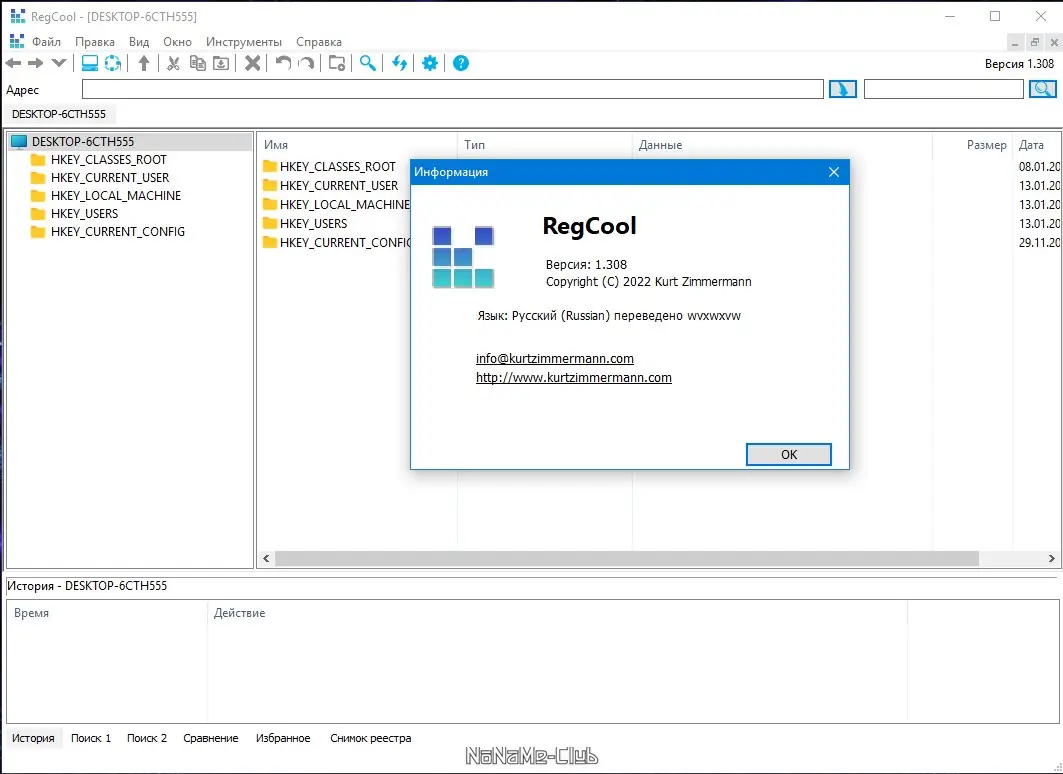This screenshot has width=1063, height=774.
Task: Open the history dropdown arrow in toolbar
Action: click(x=59, y=64)
